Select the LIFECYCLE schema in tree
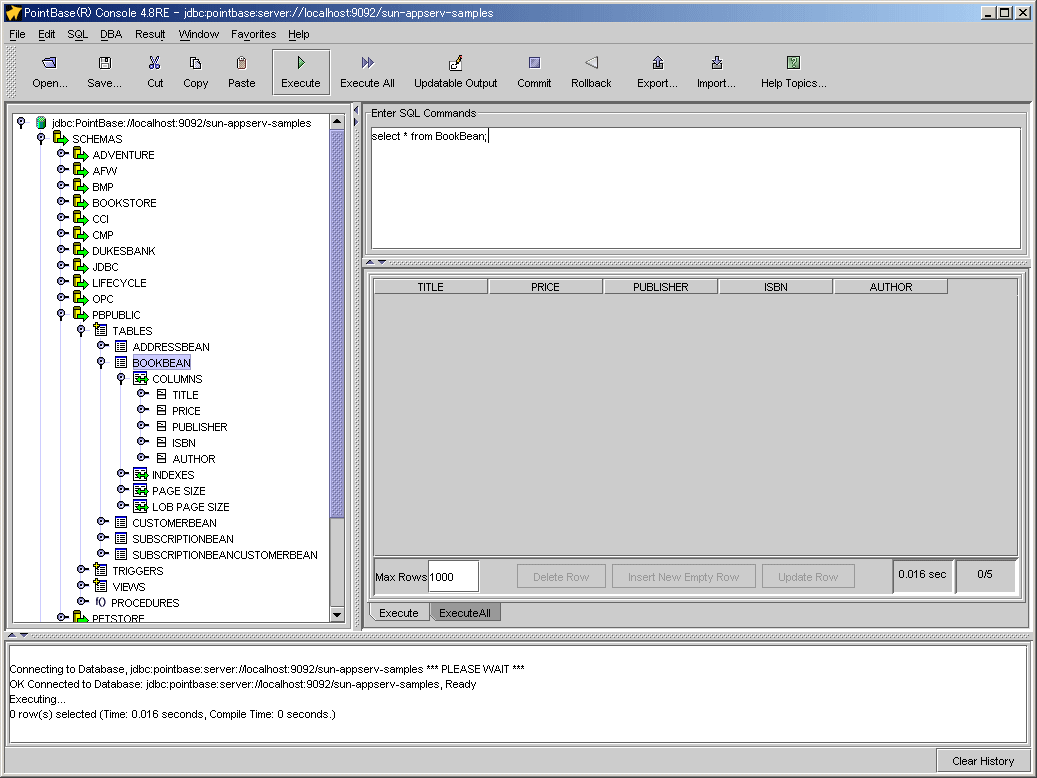The width and height of the screenshot is (1037, 778). 119,282
